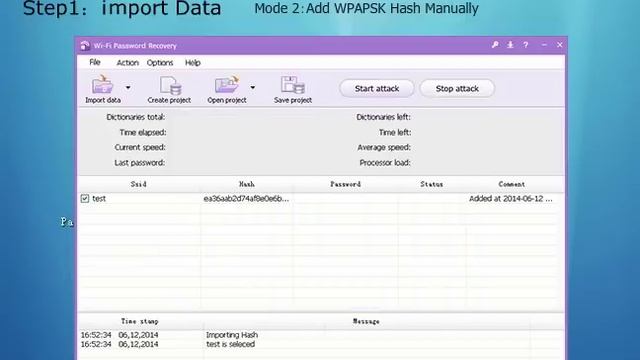The width and height of the screenshot is (640, 360).
Task: Click the download arrow icon in title bar
Action: coord(510,45)
